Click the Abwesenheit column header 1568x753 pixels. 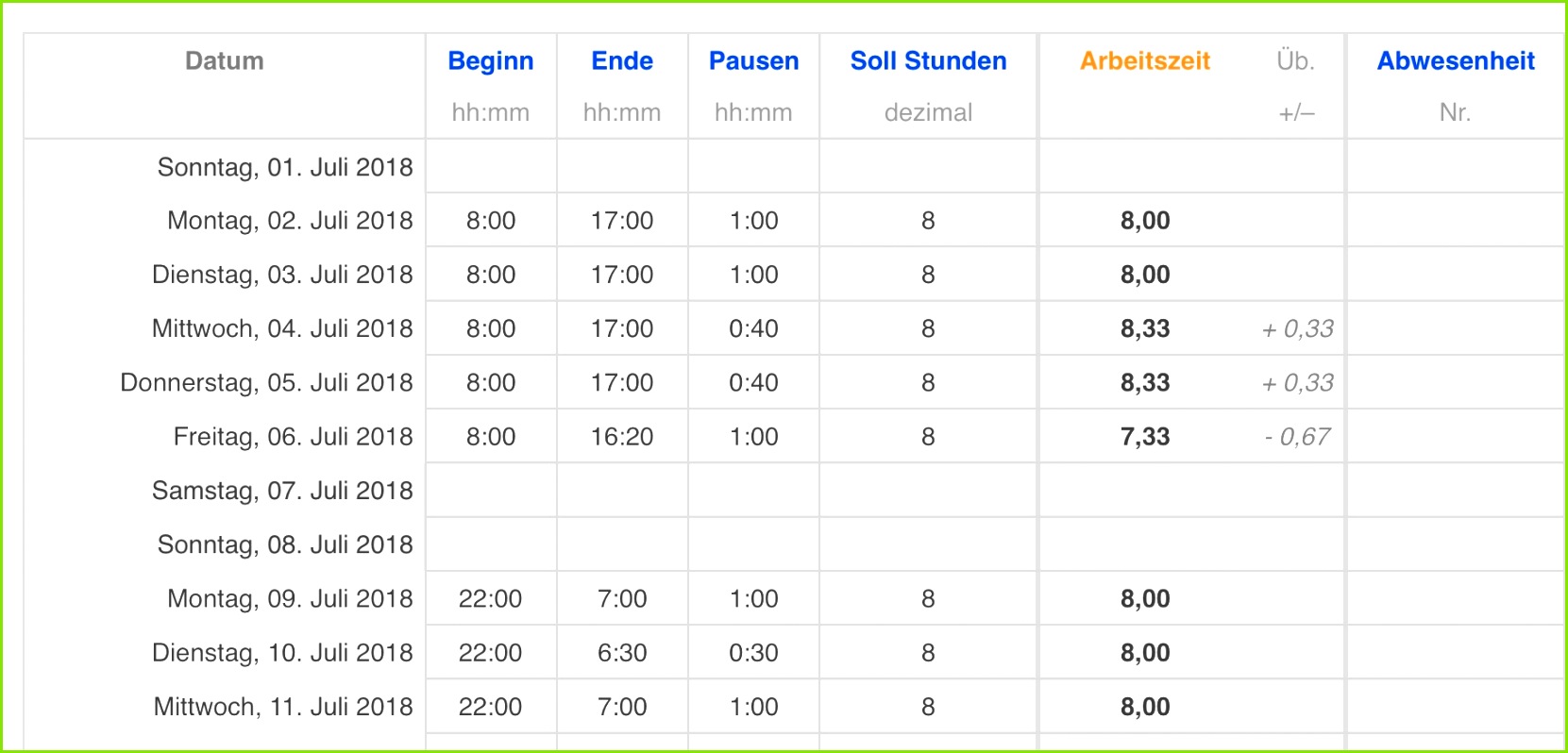1455,61
